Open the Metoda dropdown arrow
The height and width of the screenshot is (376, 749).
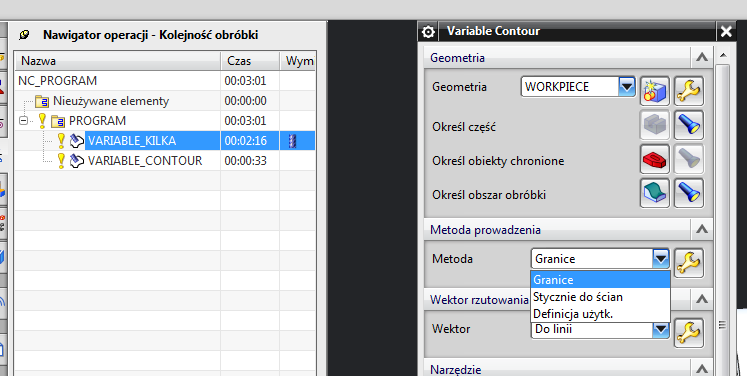coord(661,259)
